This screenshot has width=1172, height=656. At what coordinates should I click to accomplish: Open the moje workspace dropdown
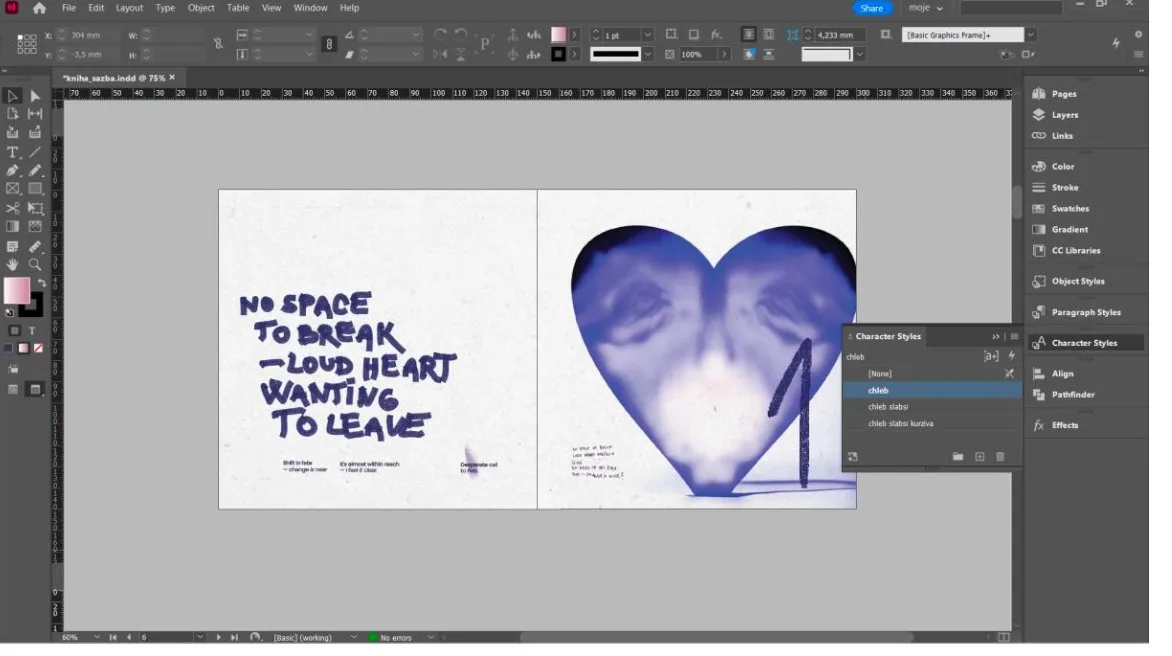[925, 8]
